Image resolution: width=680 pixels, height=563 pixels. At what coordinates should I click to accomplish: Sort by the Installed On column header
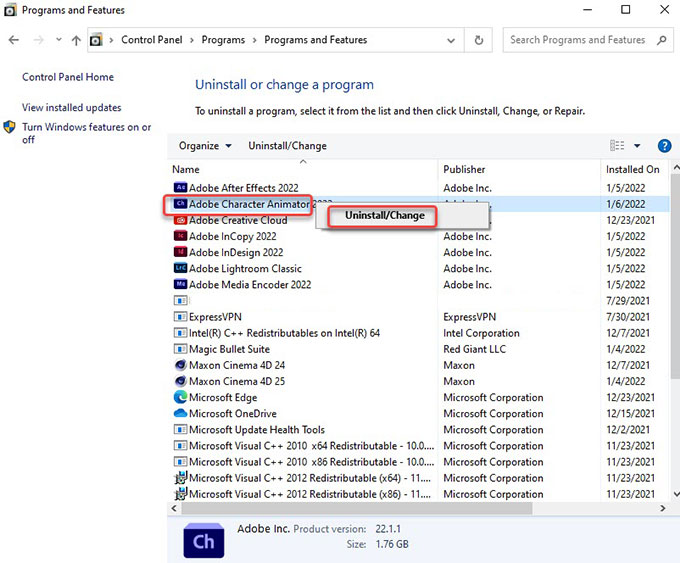point(633,169)
